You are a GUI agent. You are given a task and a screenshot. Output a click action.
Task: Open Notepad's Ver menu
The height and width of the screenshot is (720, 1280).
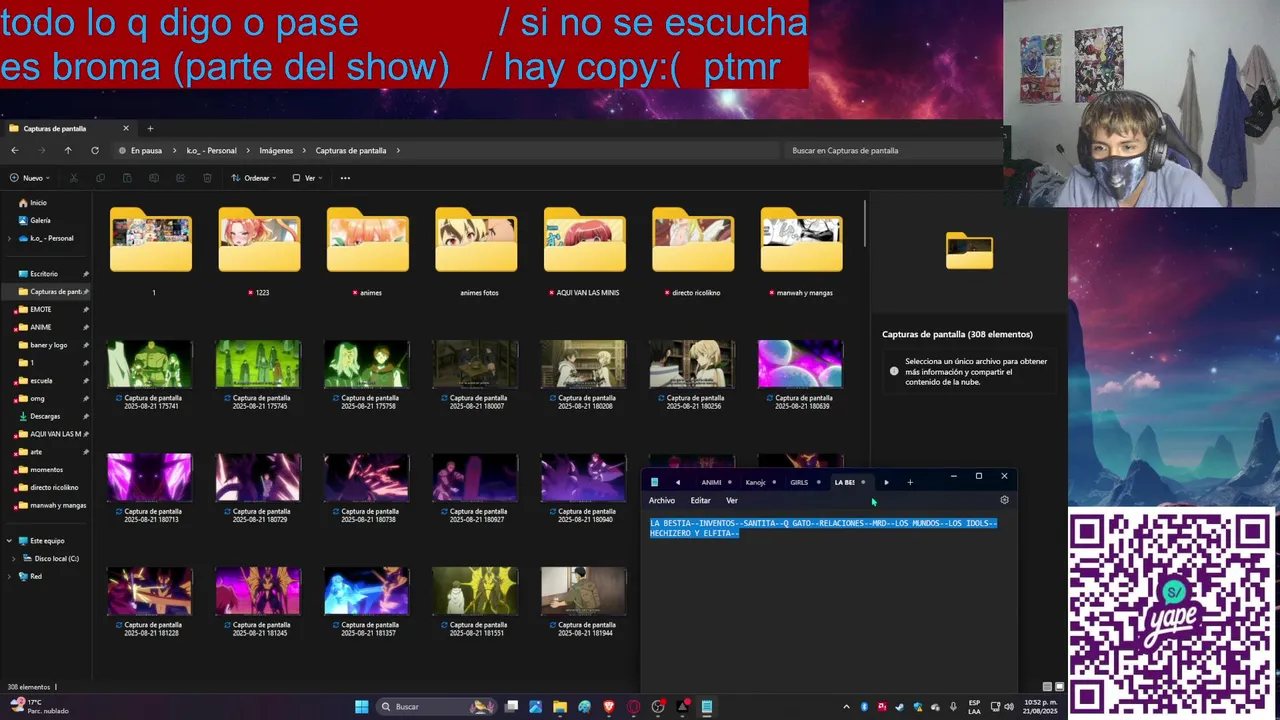(x=732, y=500)
